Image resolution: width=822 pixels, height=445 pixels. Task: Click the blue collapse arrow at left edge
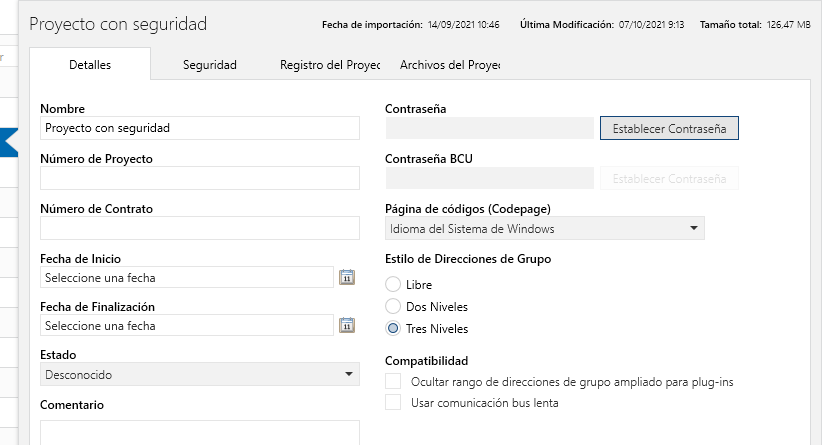point(9,142)
